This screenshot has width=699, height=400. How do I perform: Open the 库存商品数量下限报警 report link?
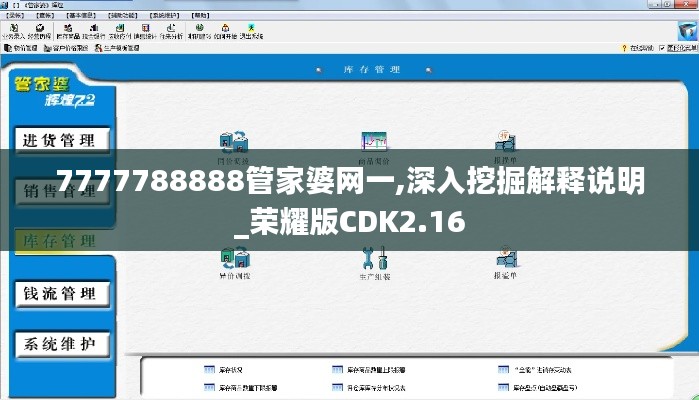[x=241, y=388]
